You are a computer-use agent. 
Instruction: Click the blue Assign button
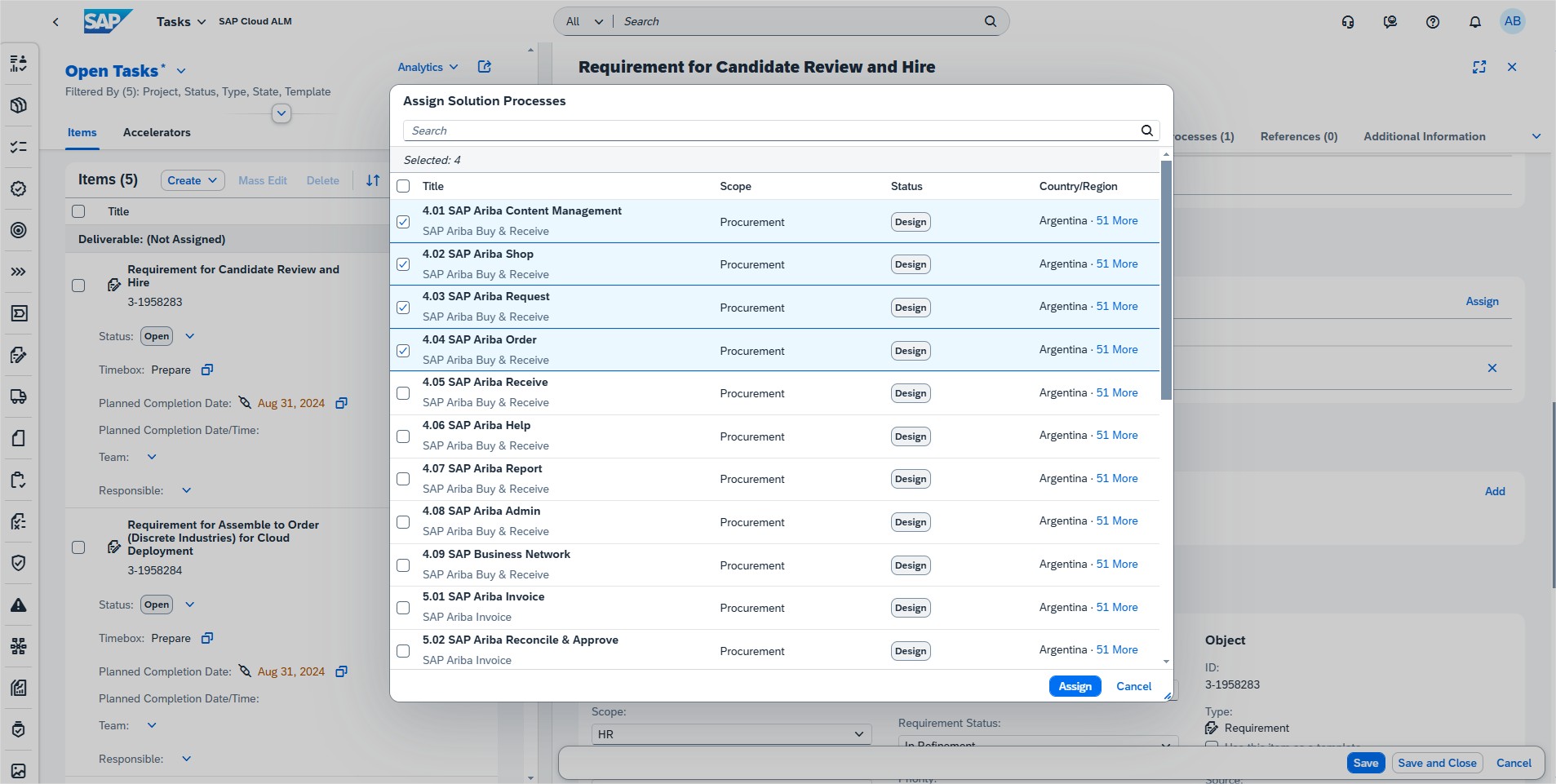click(1075, 686)
